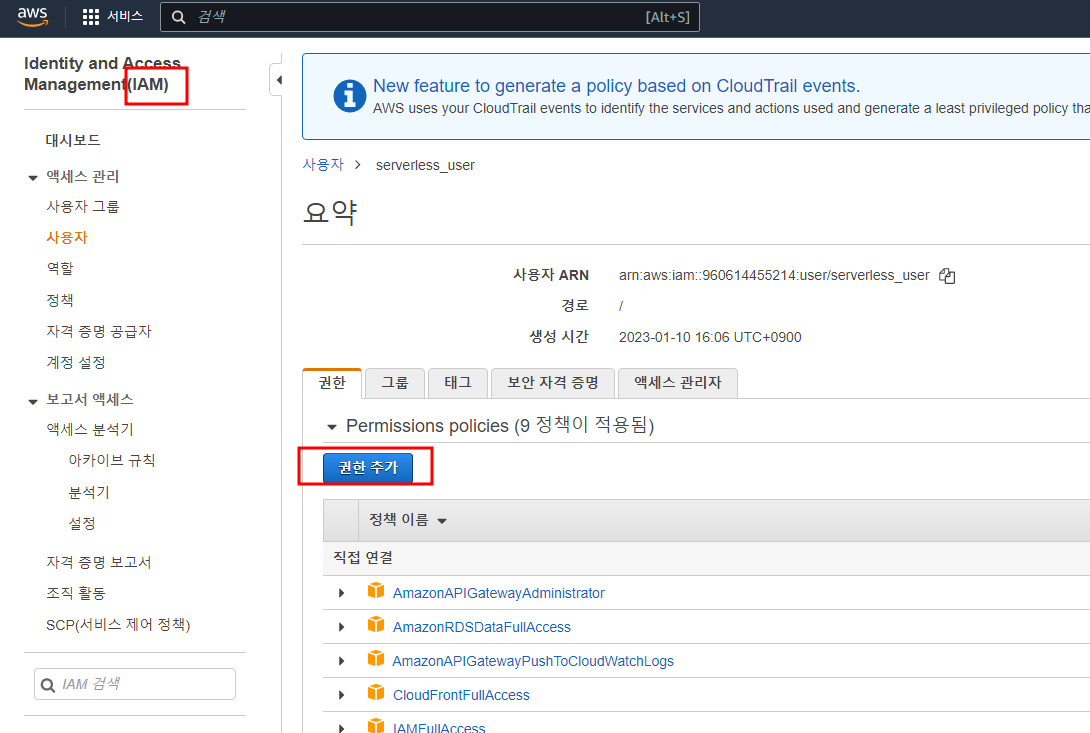Click the AmazonAPIGatewayPushToCloudWatchLogs policy box icon
This screenshot has height=733, width=1090.
point(376,659)
